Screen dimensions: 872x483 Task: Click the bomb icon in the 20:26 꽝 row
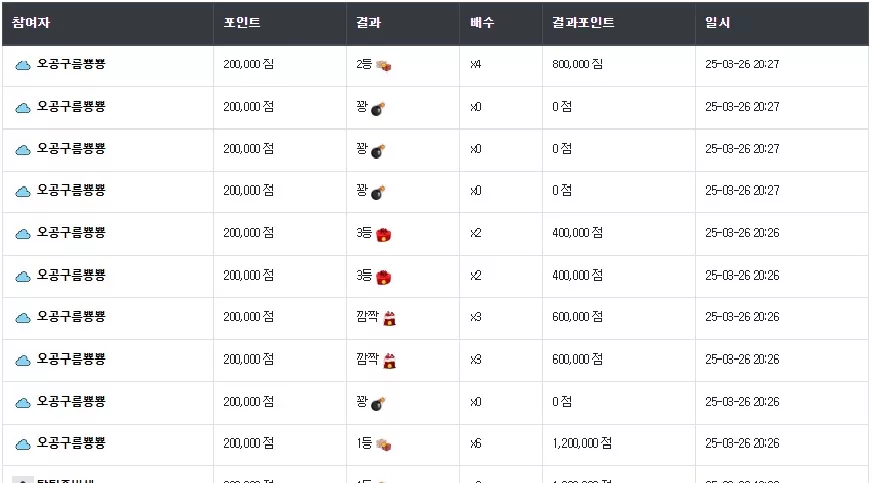(x=378, y=404)
